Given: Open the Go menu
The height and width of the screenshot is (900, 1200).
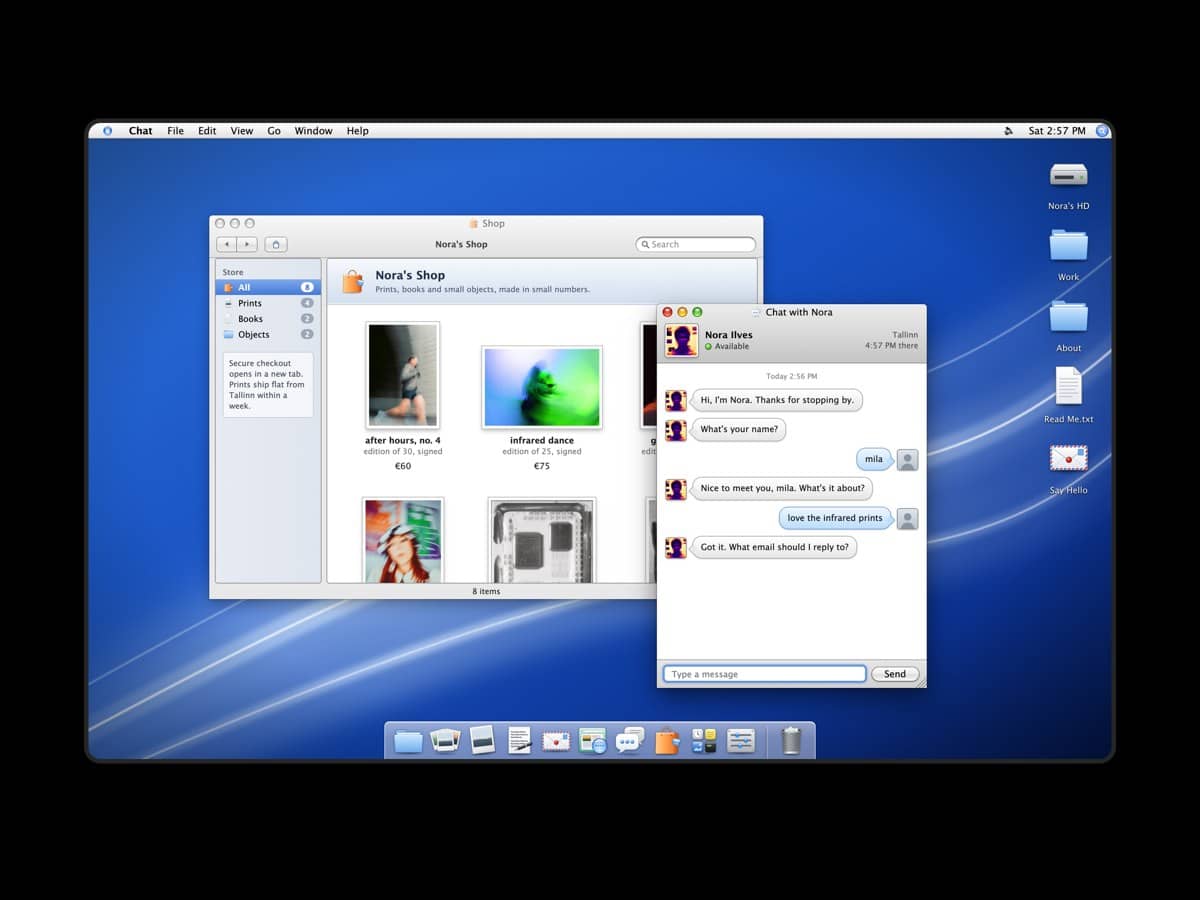Looking at the screenshot, I should (x=274, y=131).
